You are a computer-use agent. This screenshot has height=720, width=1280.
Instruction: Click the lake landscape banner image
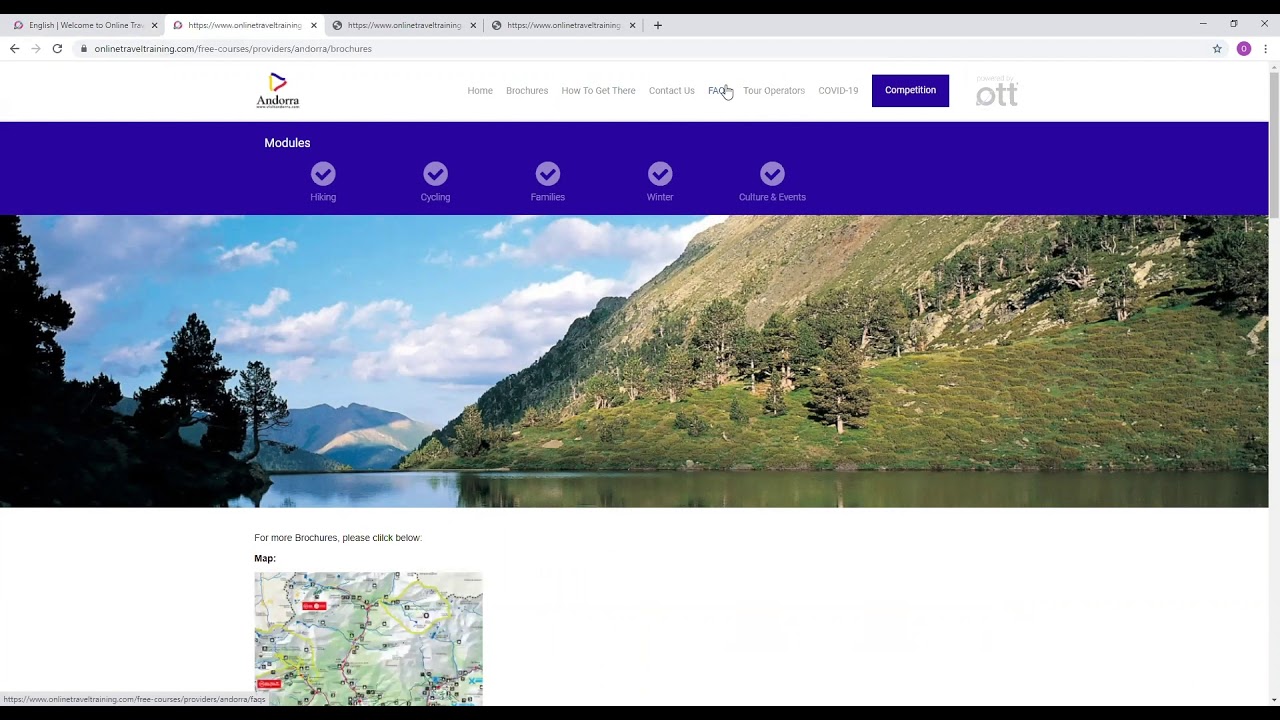[634, 361]
